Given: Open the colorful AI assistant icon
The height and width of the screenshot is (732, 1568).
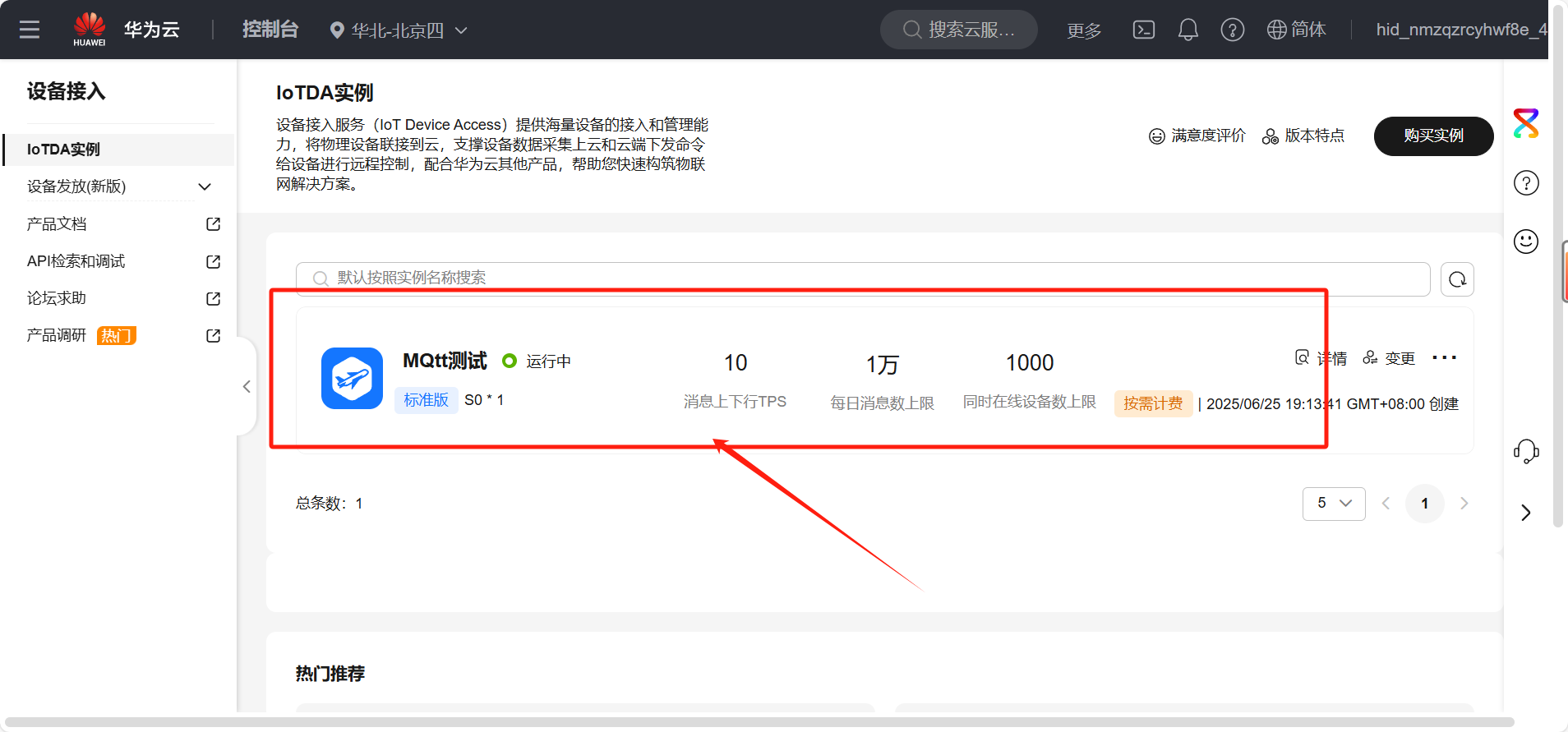Looking at the screenshot, I should [x=1526, y=123].
